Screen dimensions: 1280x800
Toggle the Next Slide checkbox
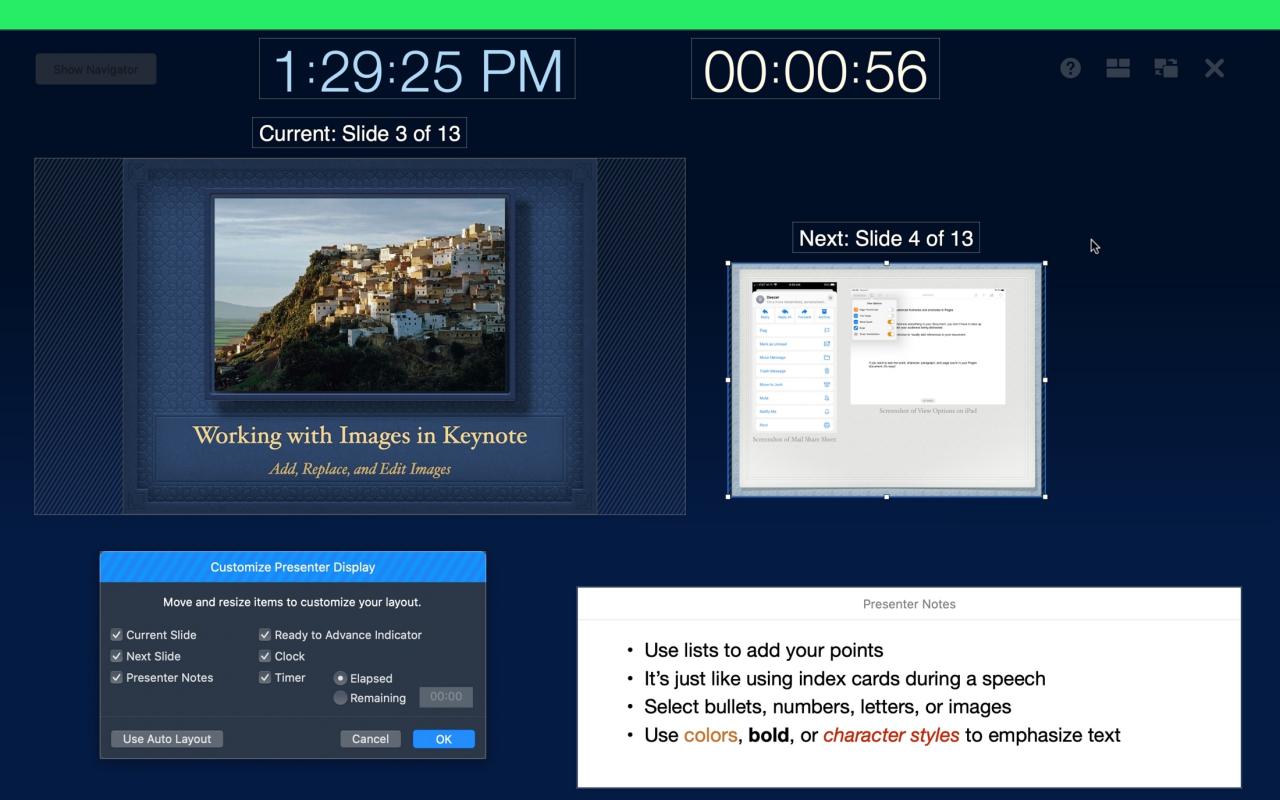point(117,656)
